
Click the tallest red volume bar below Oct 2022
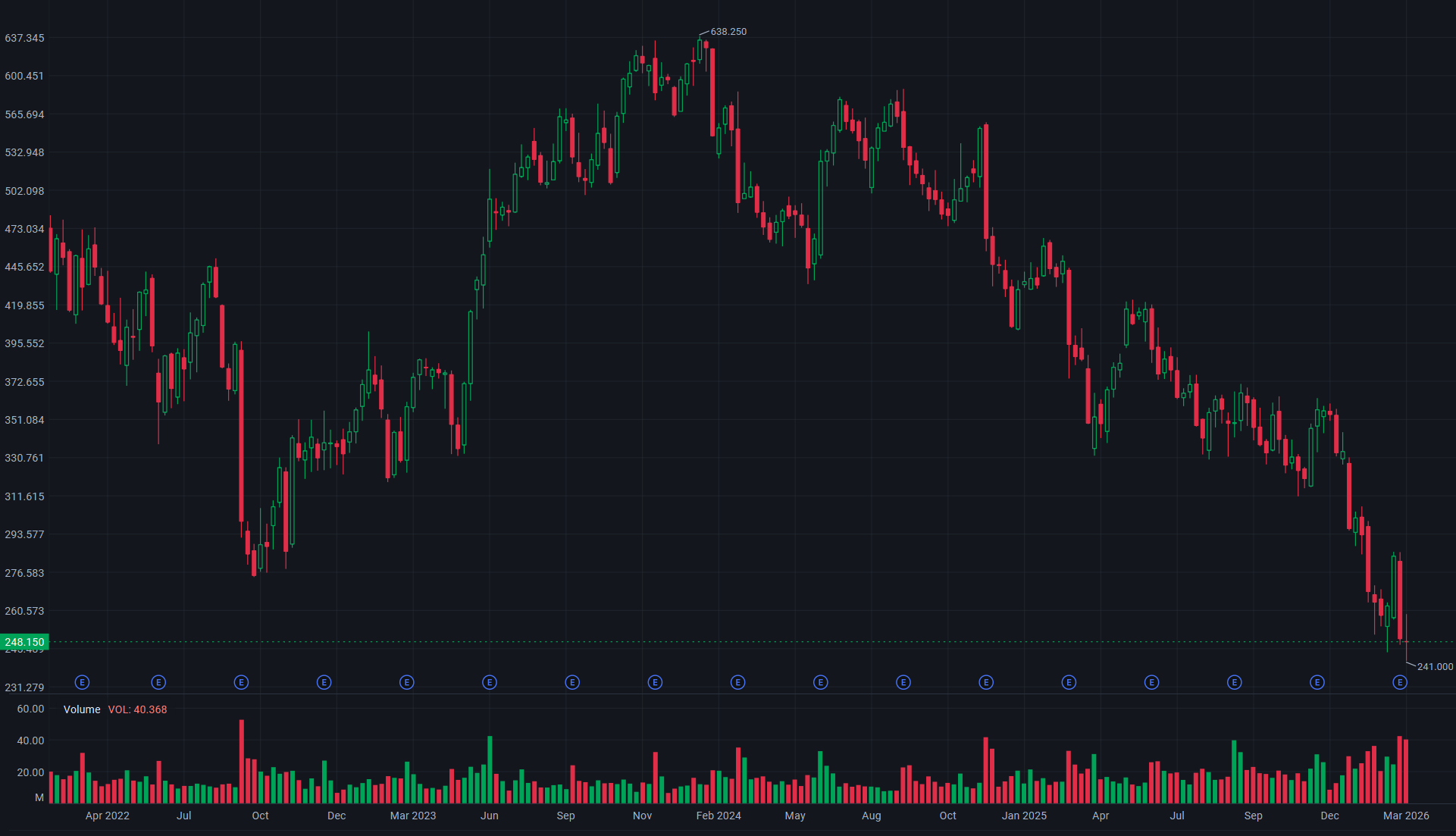241,758
